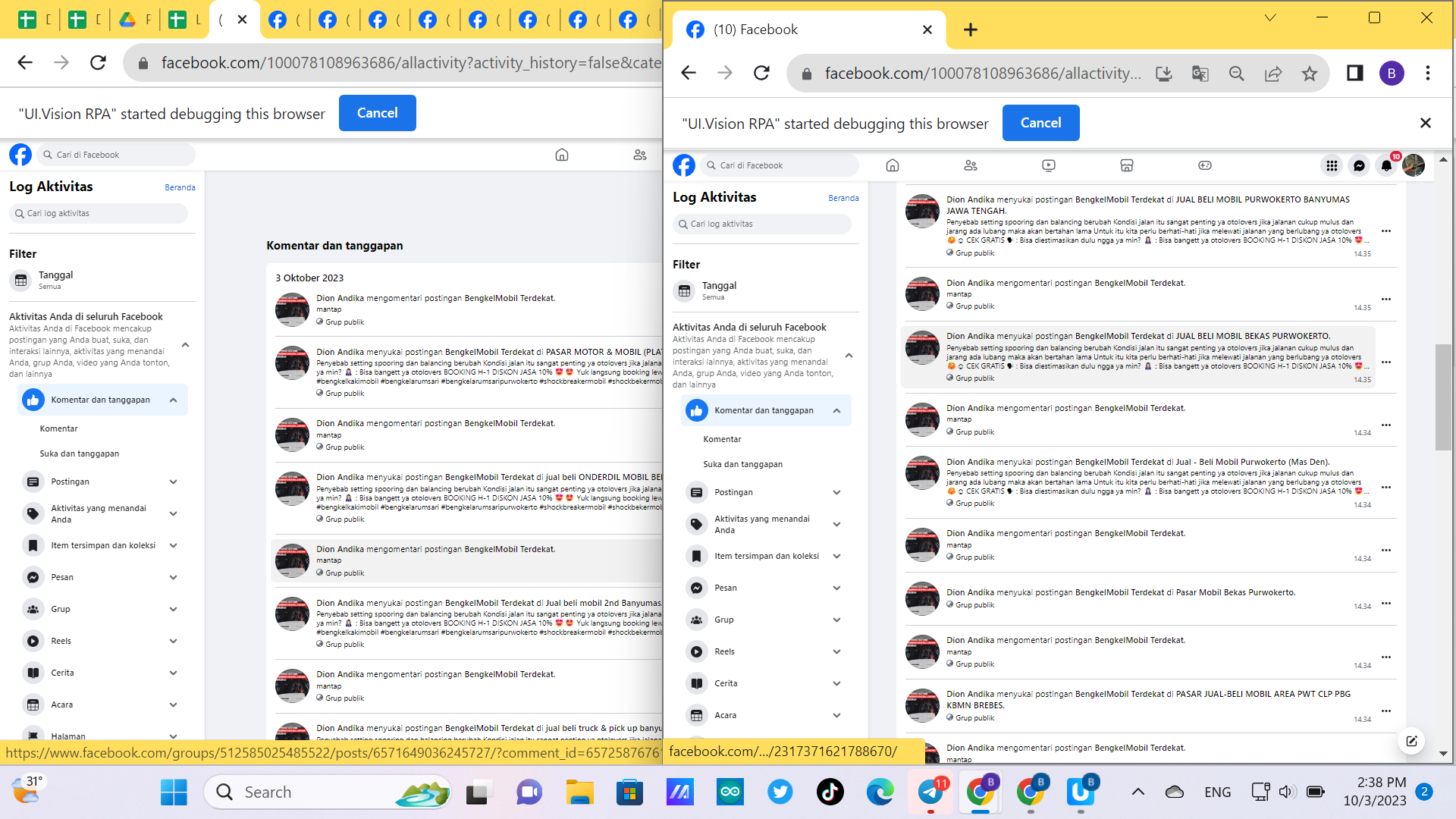
Task: Click the scroll down arrow in right window
Action: [x=1443, y=754]
